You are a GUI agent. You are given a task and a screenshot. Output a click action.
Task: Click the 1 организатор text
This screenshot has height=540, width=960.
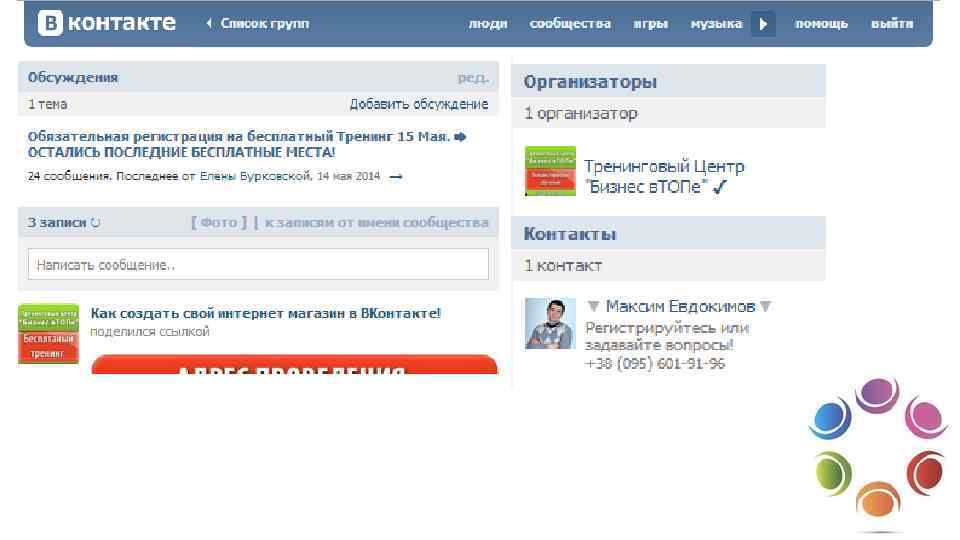coord(580,113)
